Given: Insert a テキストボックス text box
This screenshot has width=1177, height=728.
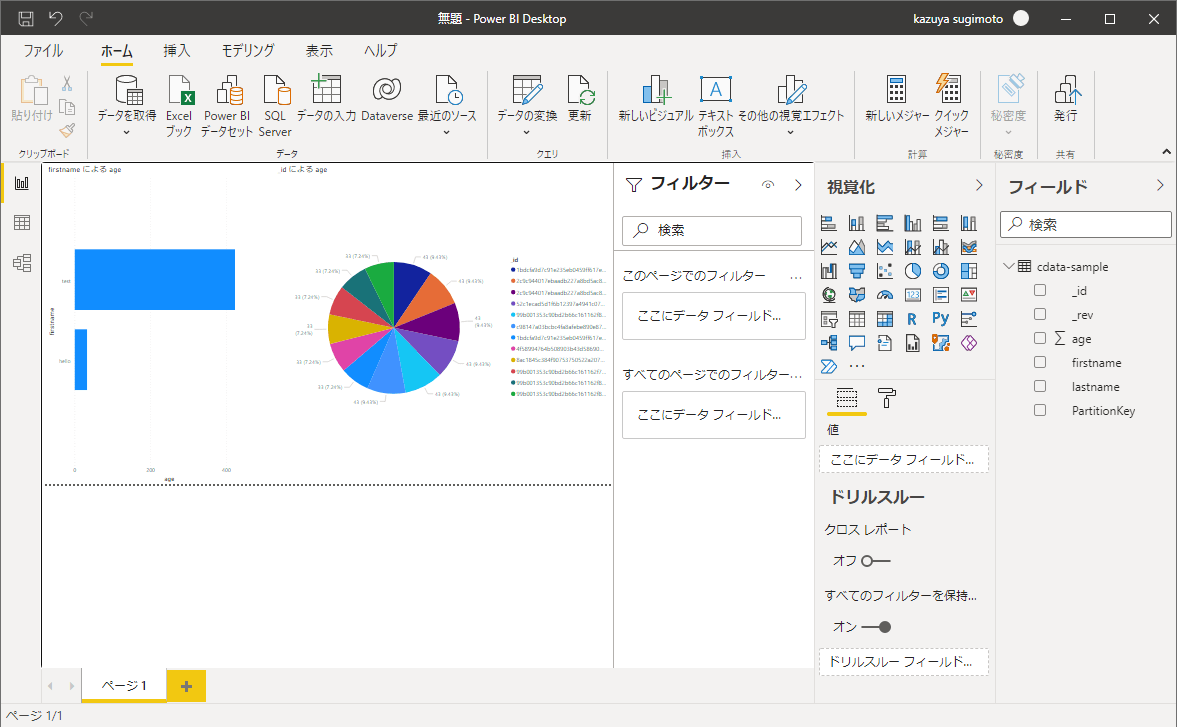Looking at the screenshot, I should (715, 92).
